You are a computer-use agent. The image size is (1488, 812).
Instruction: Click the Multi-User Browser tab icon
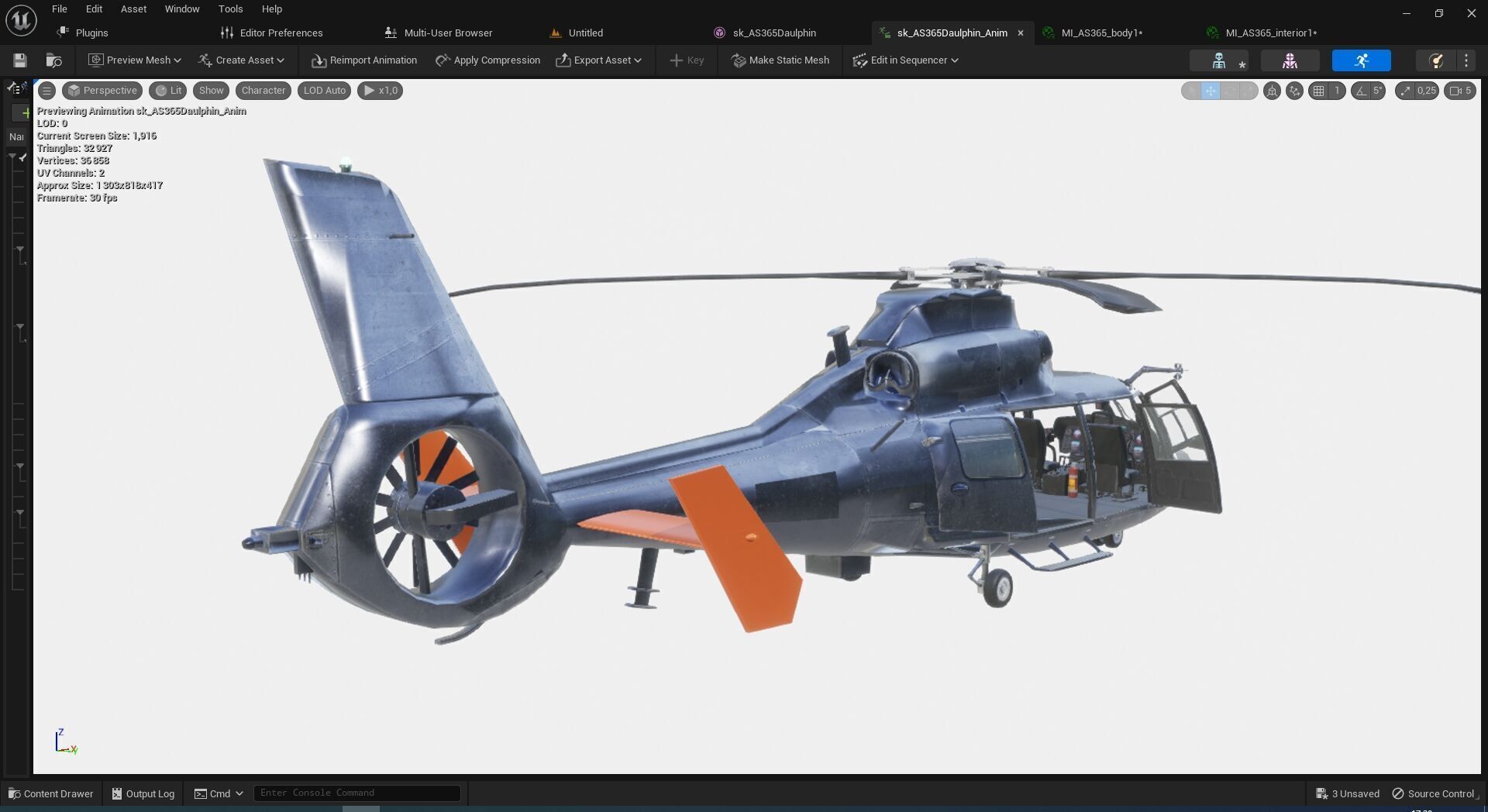pos(391,33)
